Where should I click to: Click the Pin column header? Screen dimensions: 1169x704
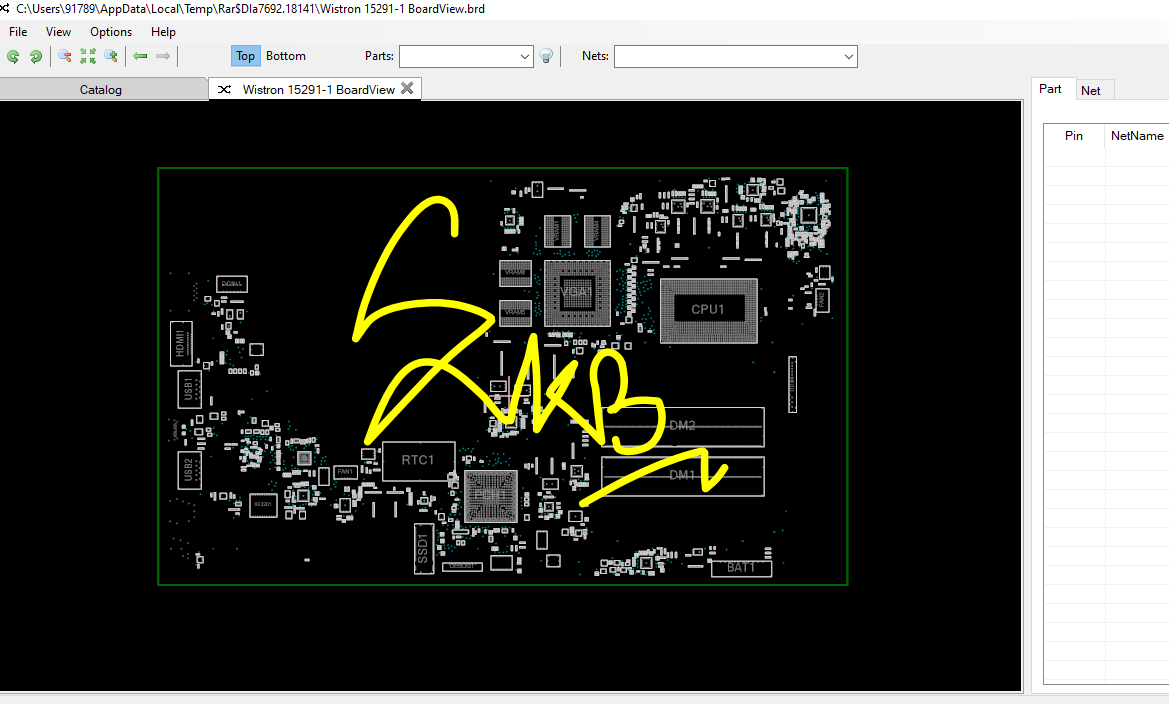1074,136
